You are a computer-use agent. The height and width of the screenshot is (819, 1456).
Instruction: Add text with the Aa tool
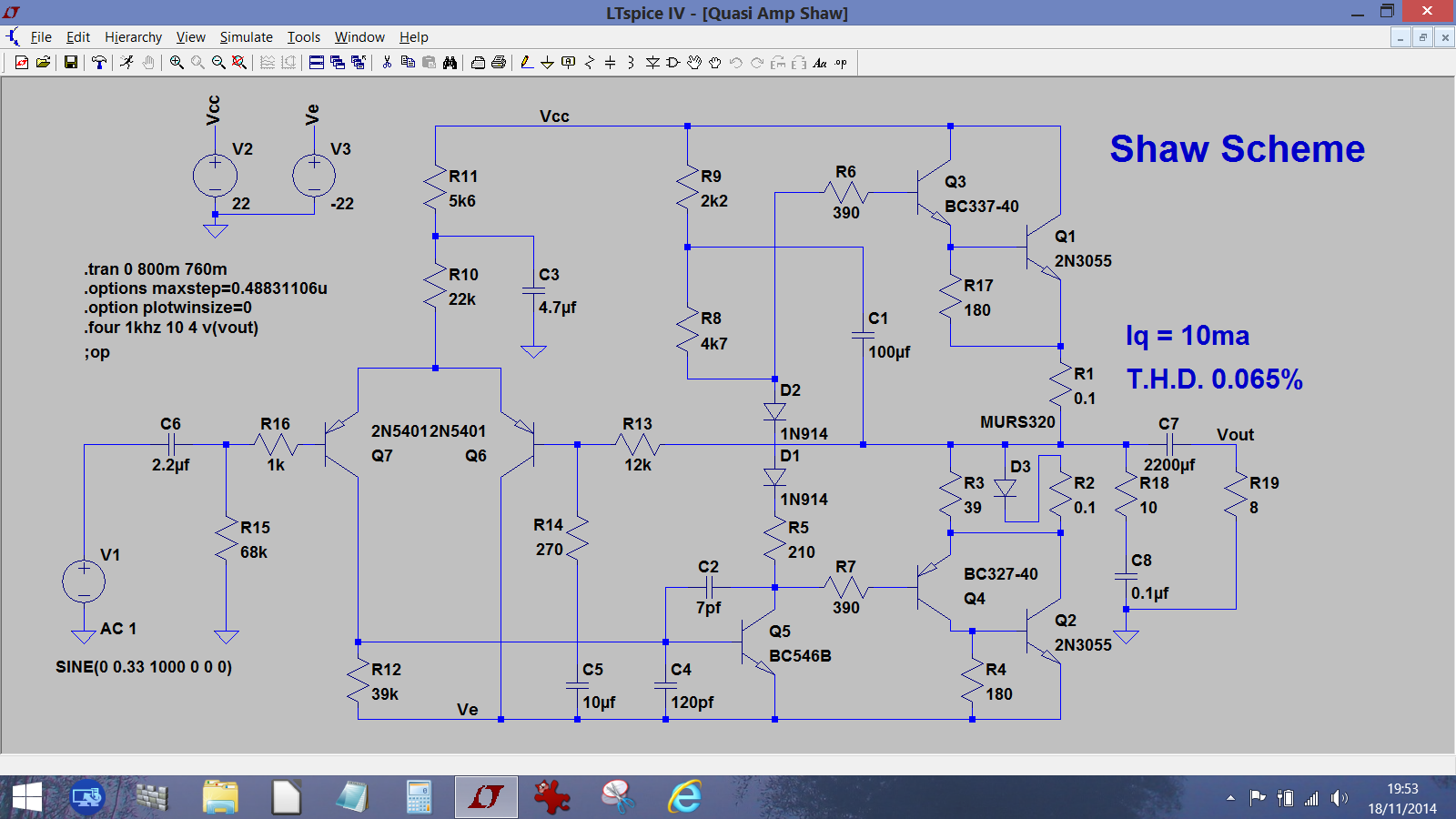pos(820,63)
